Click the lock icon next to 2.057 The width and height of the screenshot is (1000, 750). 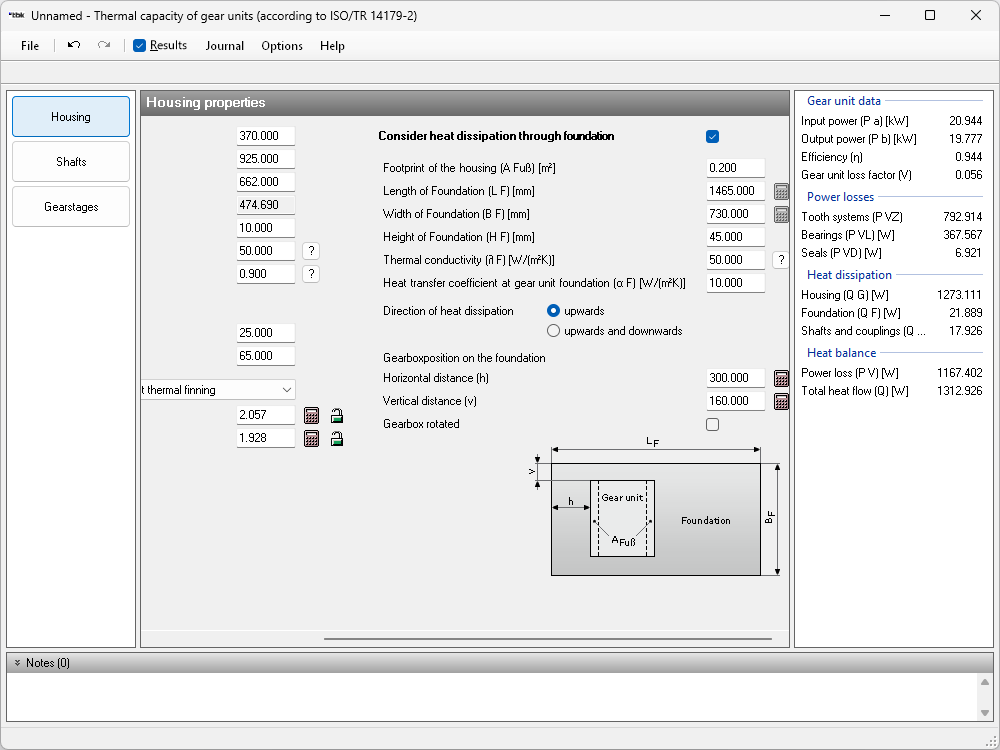pos(337,415)
